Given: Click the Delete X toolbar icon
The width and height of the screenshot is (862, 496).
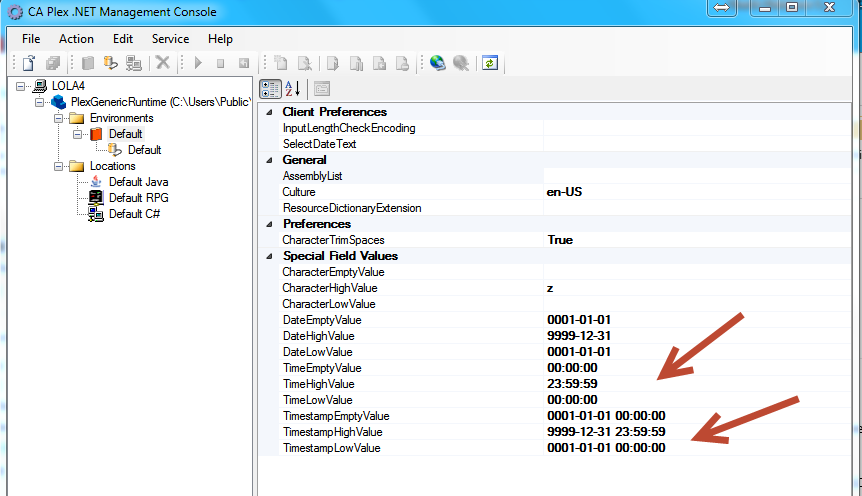Looking at the screenshot, I should point(163,63).
